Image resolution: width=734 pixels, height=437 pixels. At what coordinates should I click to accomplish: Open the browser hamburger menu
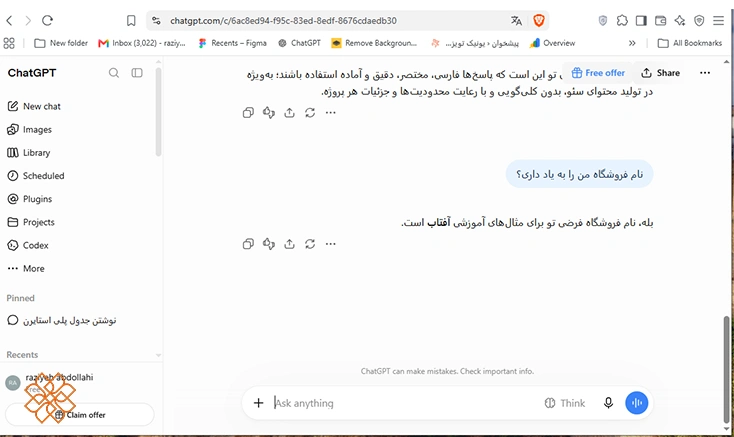point(719,21)
